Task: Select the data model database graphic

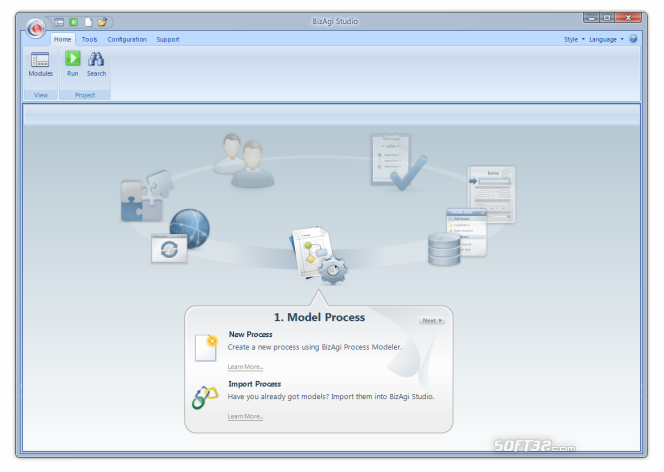Action: pos(457,237)
